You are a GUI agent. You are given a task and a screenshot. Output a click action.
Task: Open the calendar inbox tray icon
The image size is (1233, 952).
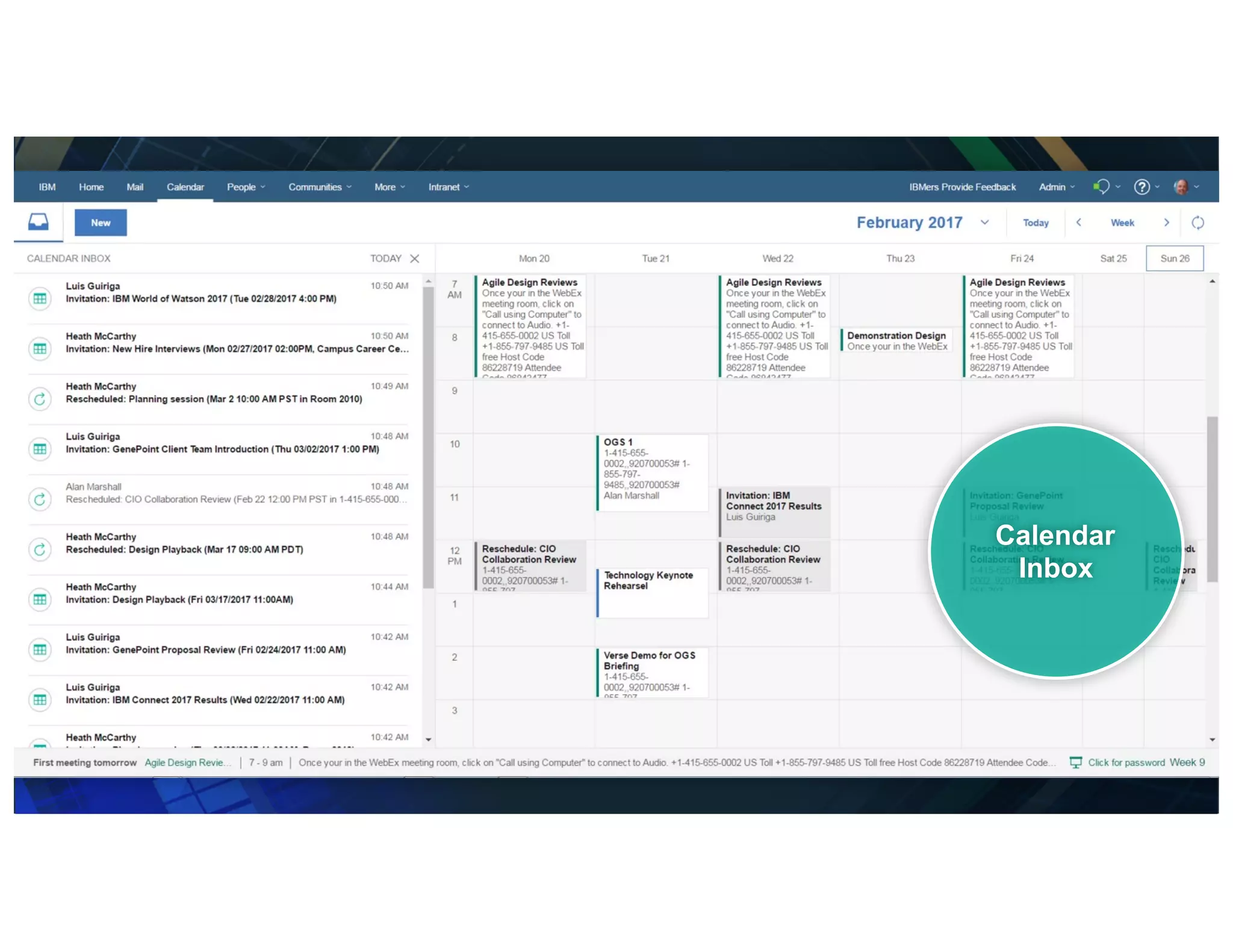pos(39,222)
